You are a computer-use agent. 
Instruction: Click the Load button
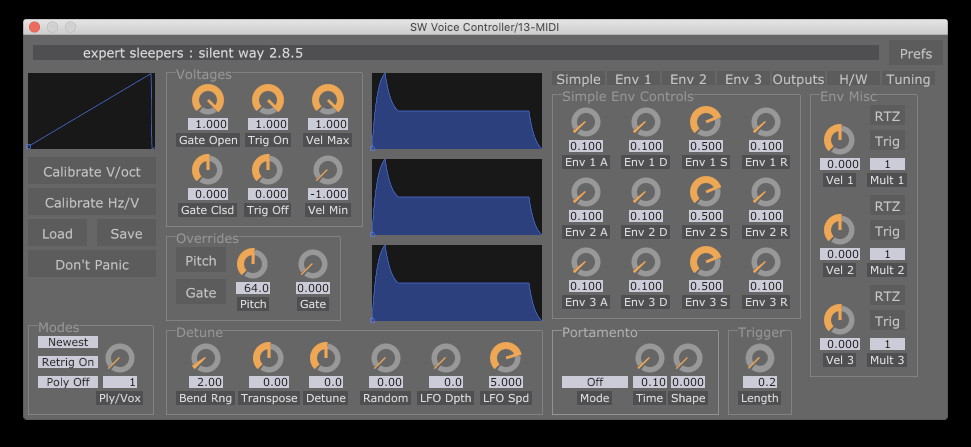(x=57, y=233)
